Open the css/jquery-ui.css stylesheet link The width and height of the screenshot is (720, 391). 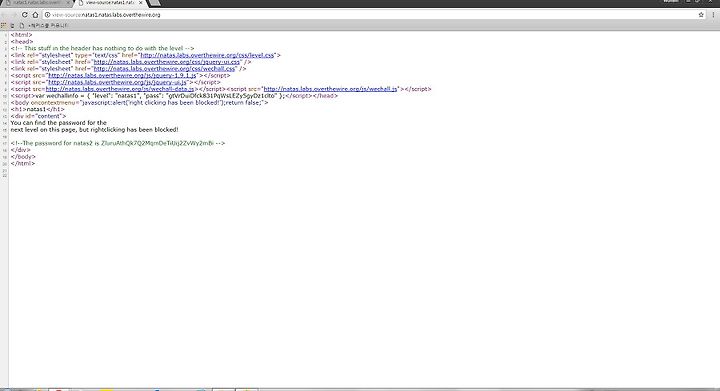[x=167, y=62]
